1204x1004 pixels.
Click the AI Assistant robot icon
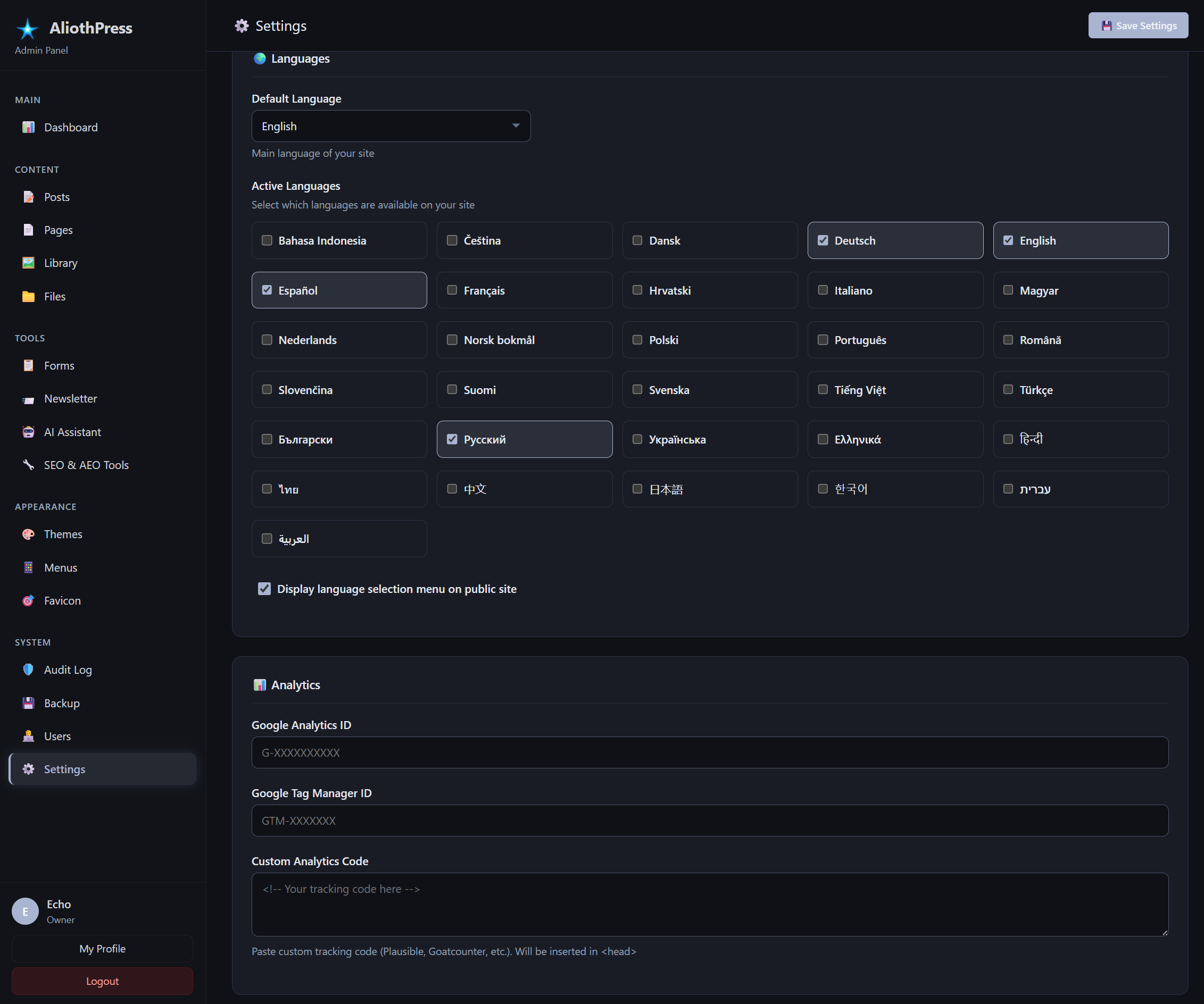(x=28, y=432)
